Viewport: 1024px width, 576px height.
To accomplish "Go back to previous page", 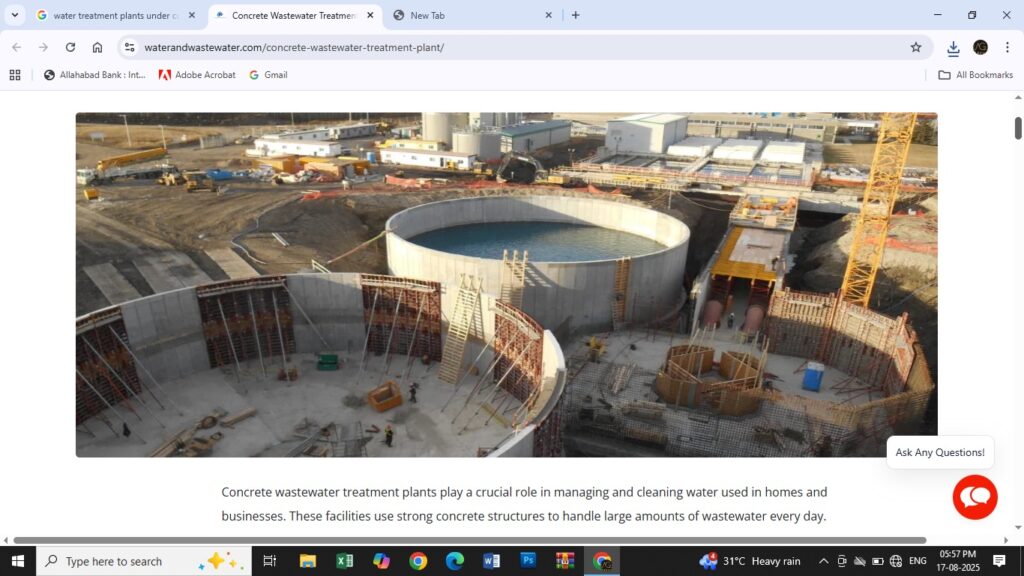I will (16, 47).
